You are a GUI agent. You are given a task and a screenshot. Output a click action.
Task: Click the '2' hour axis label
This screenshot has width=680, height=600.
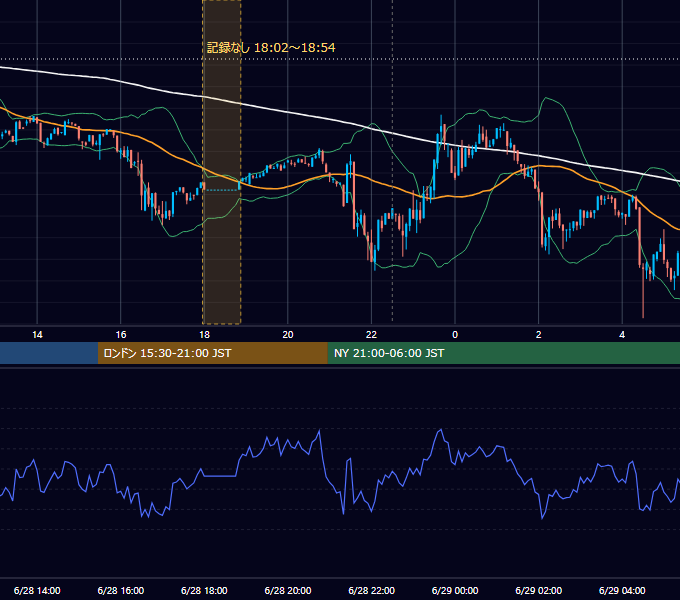coord(539,335)
